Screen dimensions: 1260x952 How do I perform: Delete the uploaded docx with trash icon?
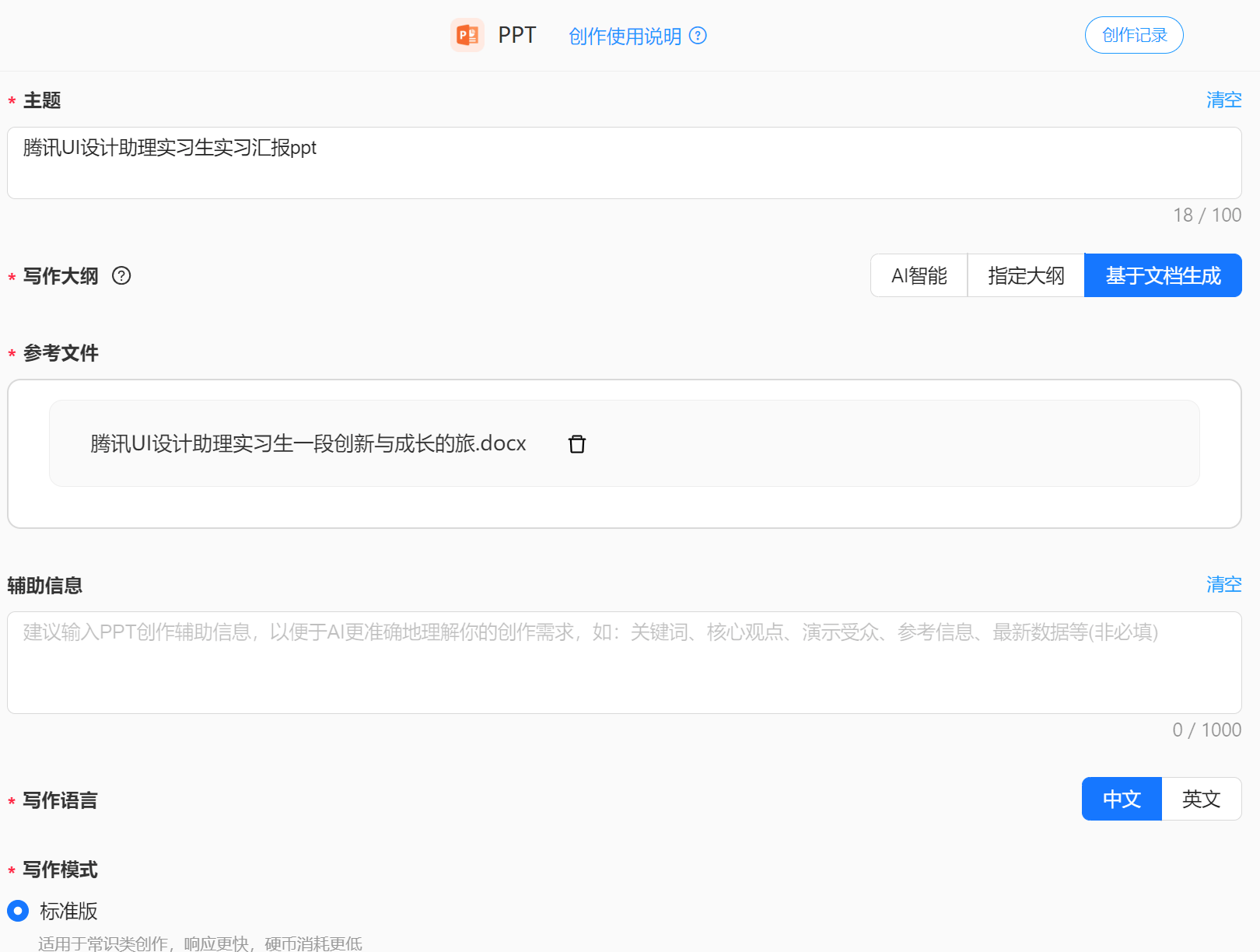tap(577, 444)
